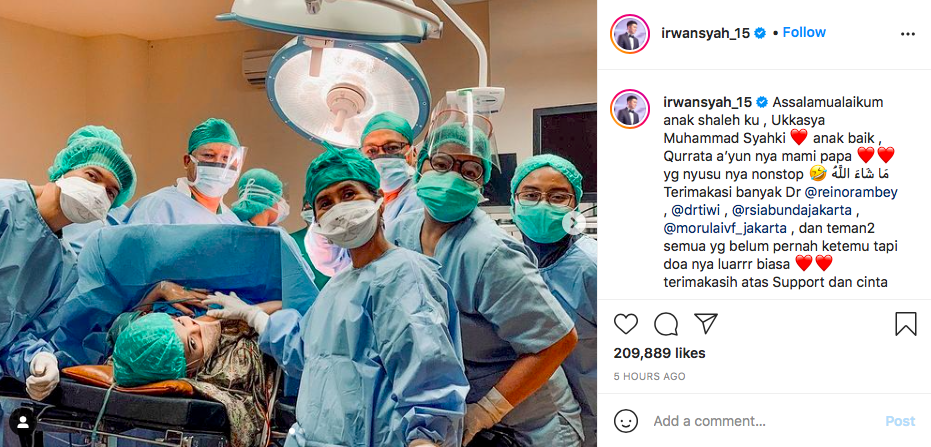
Task: Save the post with the bookmark icon
Action: pyautogui.click(x=905, y=324)
